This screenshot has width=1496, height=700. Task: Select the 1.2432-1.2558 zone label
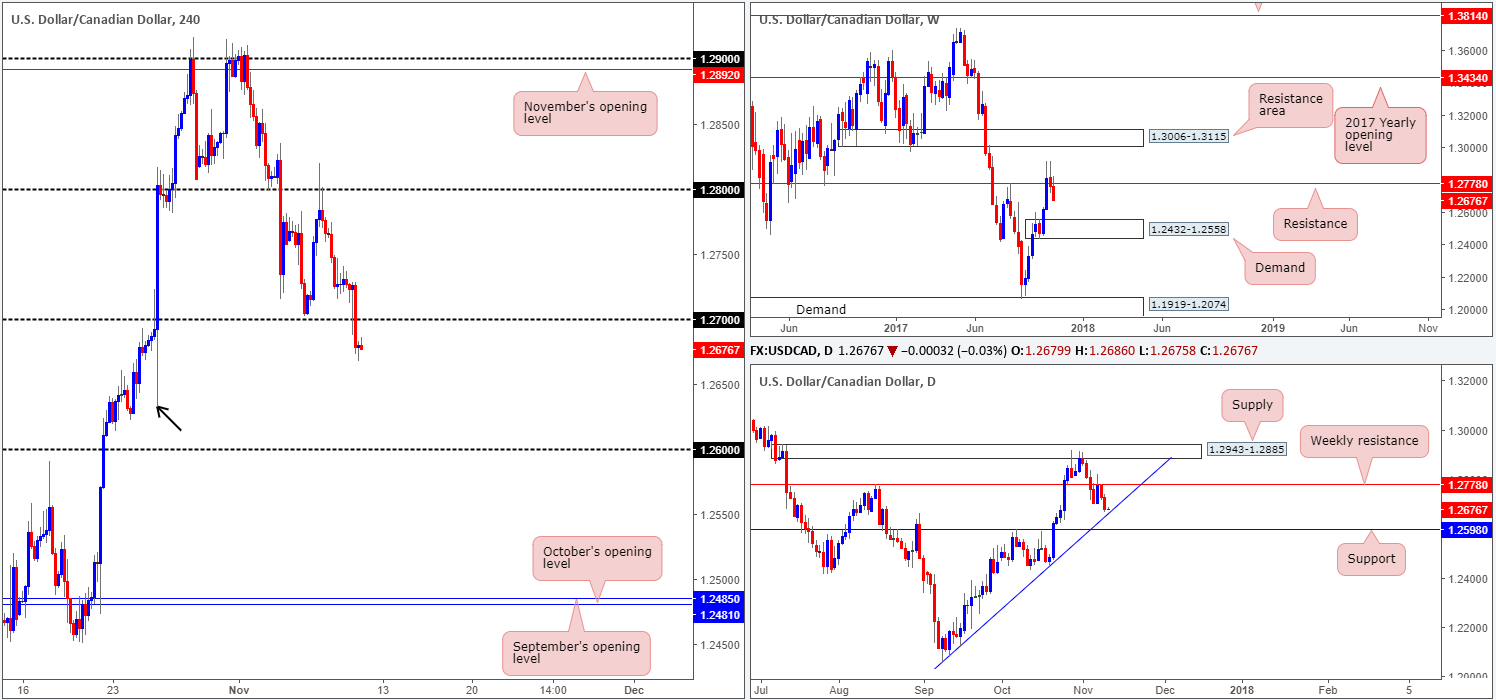point(1189,229)
